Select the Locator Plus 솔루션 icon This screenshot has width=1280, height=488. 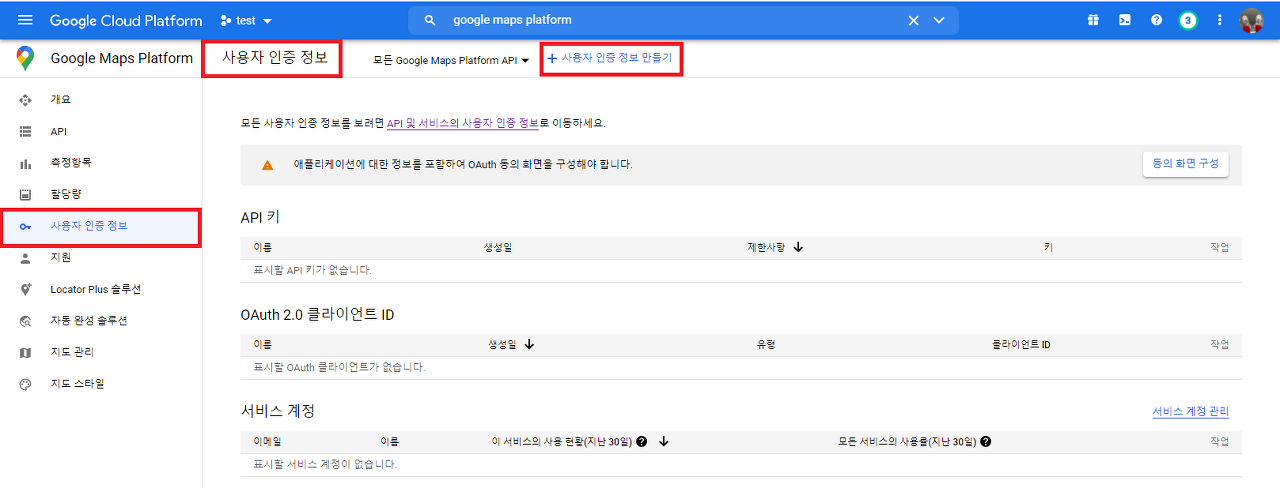click(26, 289)
